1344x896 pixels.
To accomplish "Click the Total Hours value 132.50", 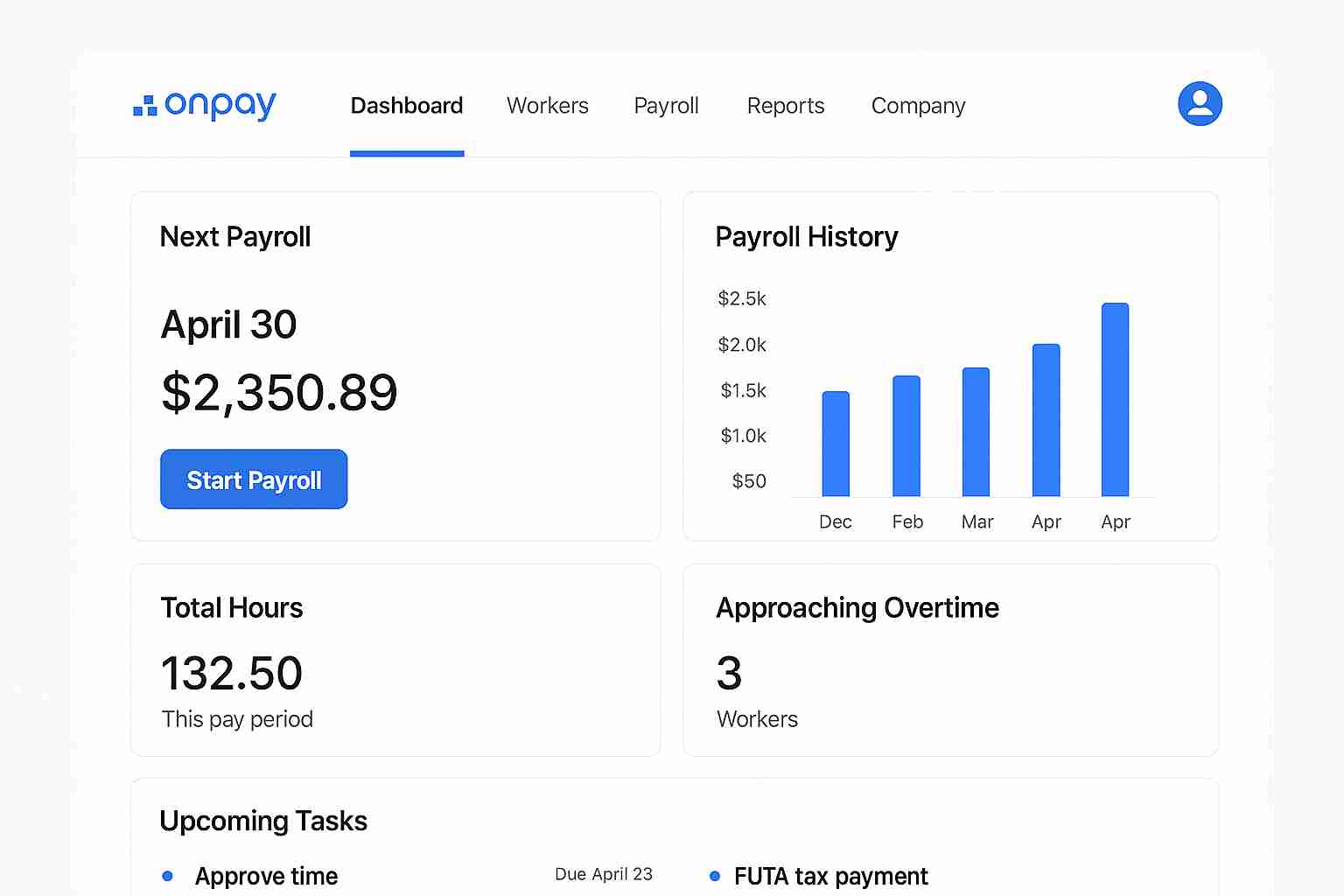I will click(231, 672).
